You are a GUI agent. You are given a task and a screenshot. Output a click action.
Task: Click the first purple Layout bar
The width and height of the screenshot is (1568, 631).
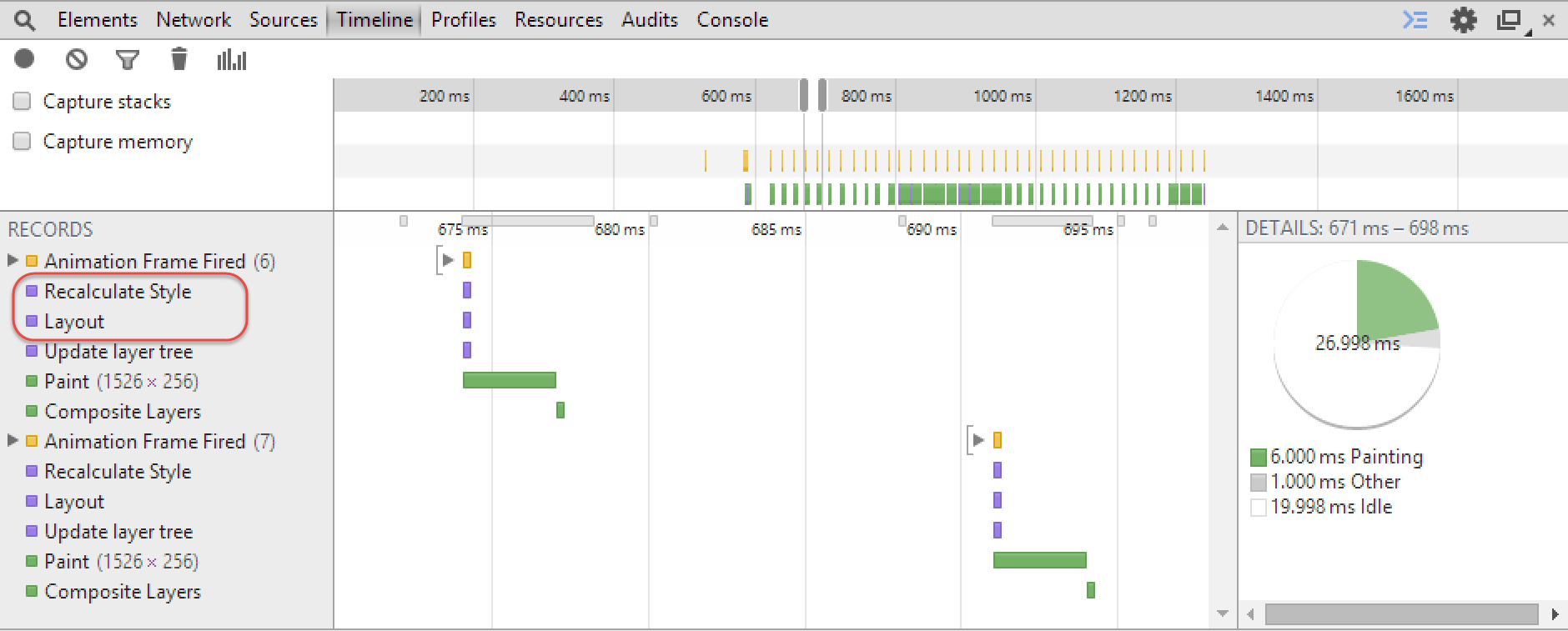[x=467, y=320]
